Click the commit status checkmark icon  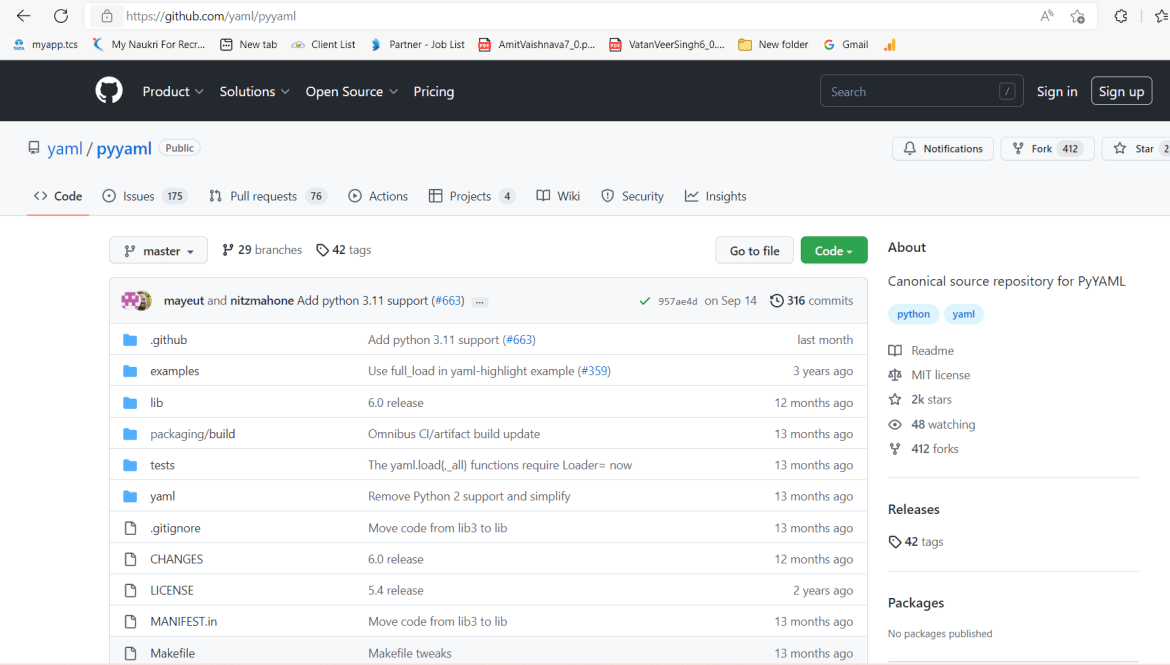pyautogui.click(x=645, y=301)
